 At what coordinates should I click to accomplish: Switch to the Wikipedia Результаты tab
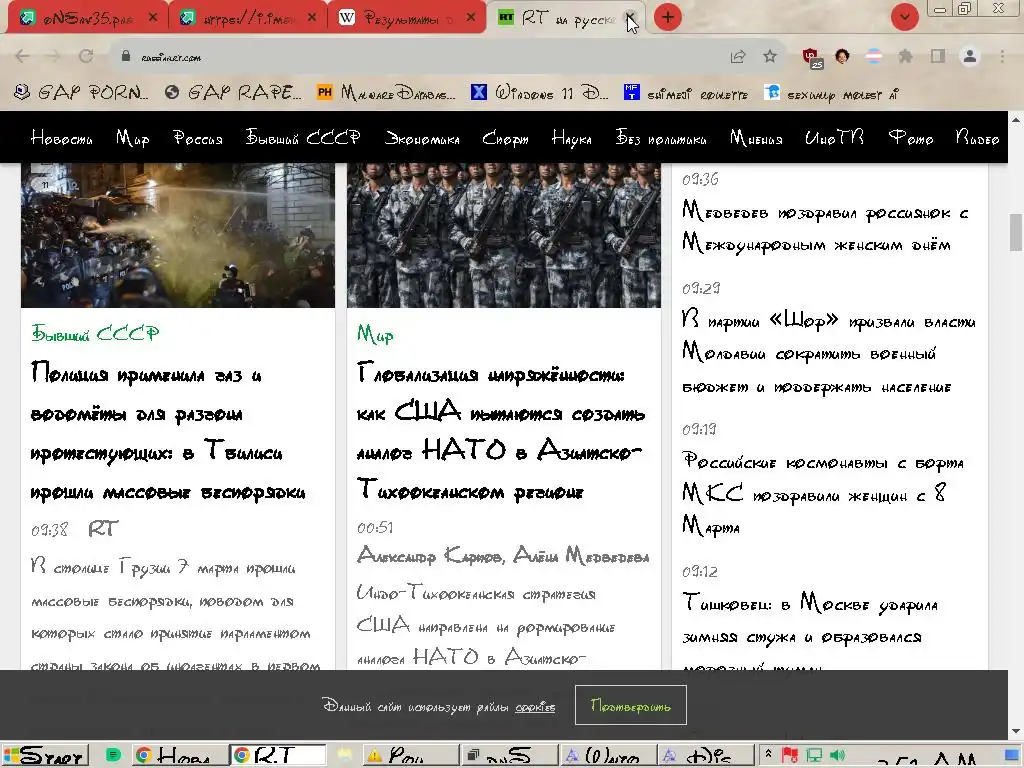tap(406, 18)
